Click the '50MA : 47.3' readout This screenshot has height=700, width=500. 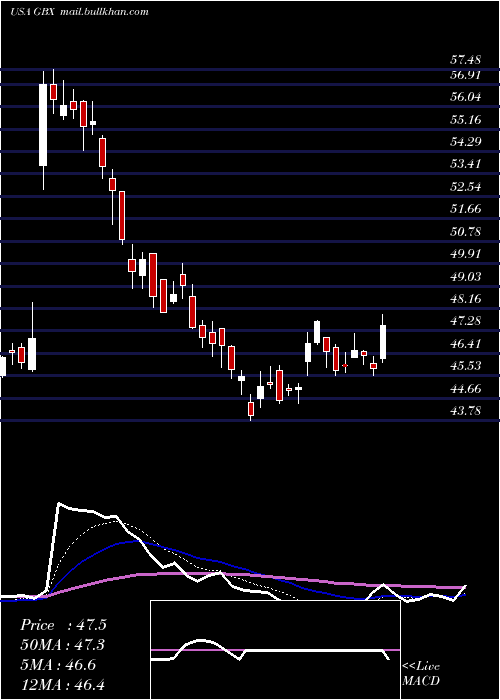click(63, 645)
